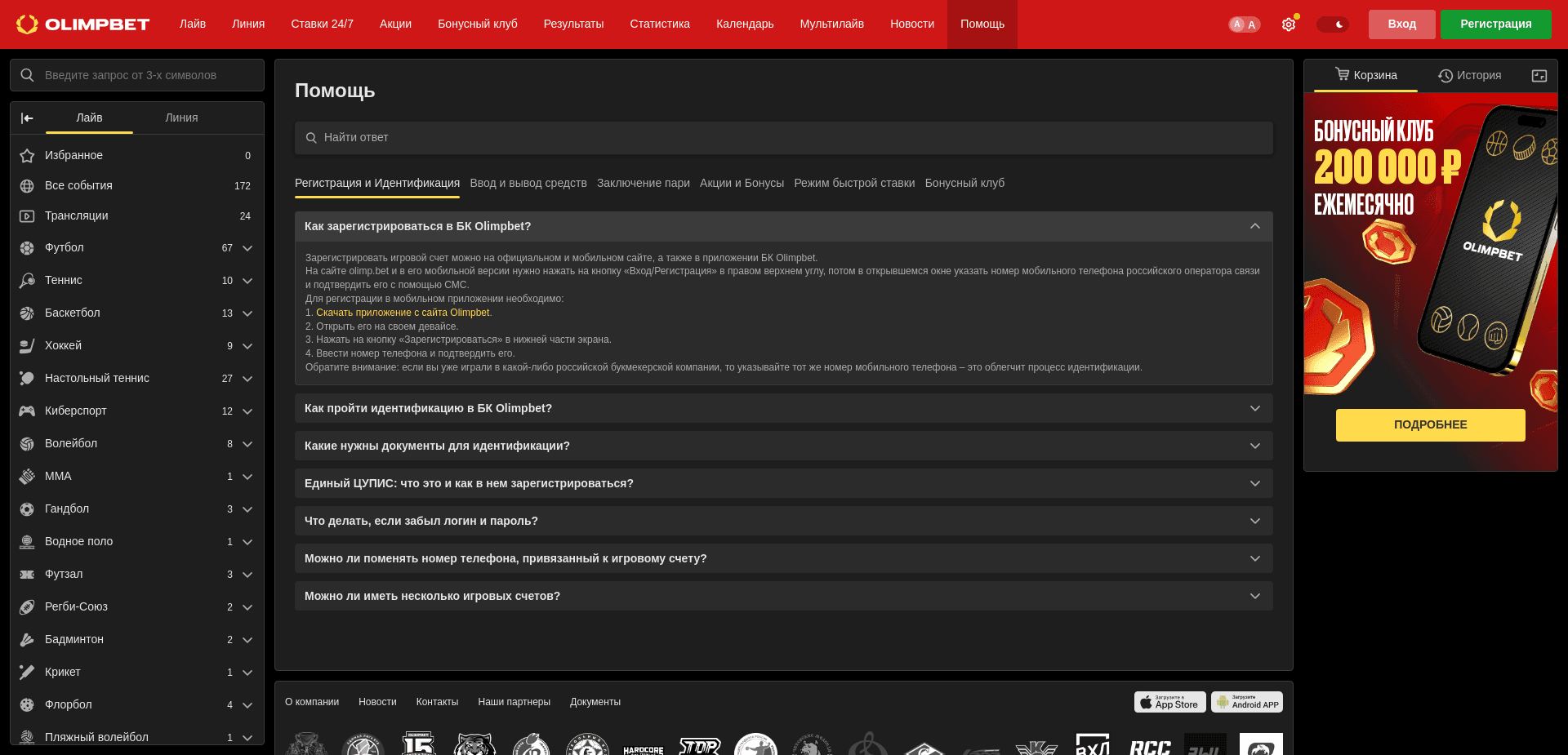The image size is (1568, 755).
Task: Open the Документы footer link
Action: point(595,702)
